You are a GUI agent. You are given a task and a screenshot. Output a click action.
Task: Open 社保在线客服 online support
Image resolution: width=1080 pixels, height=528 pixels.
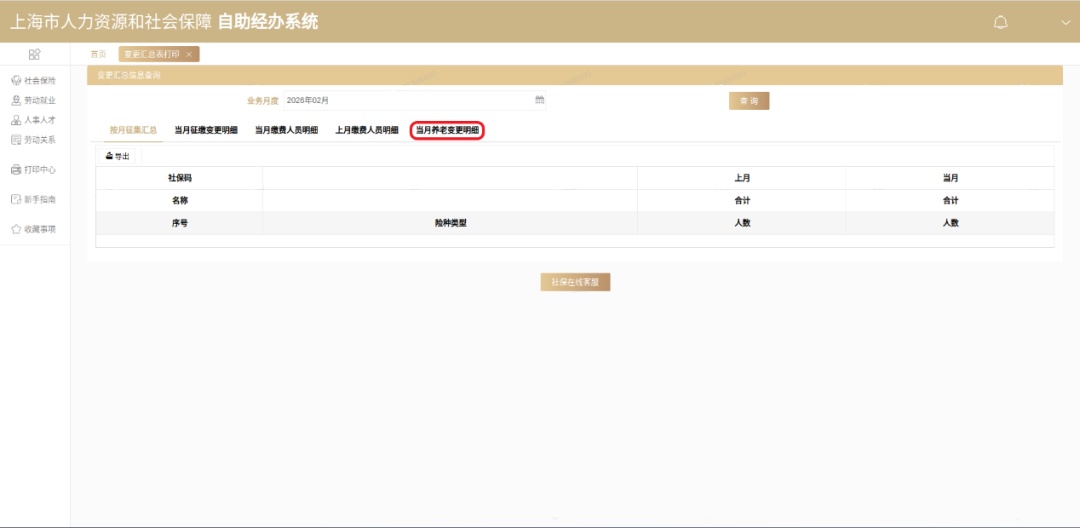pyautogui.click(x=575, y=282)
